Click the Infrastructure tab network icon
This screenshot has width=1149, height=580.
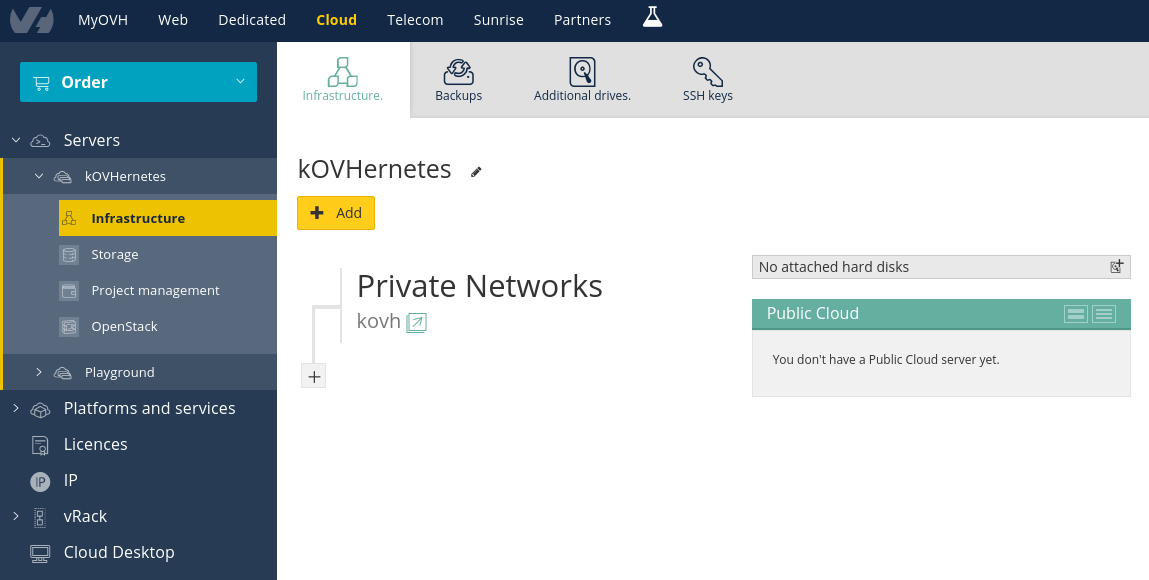coord(342,72)
